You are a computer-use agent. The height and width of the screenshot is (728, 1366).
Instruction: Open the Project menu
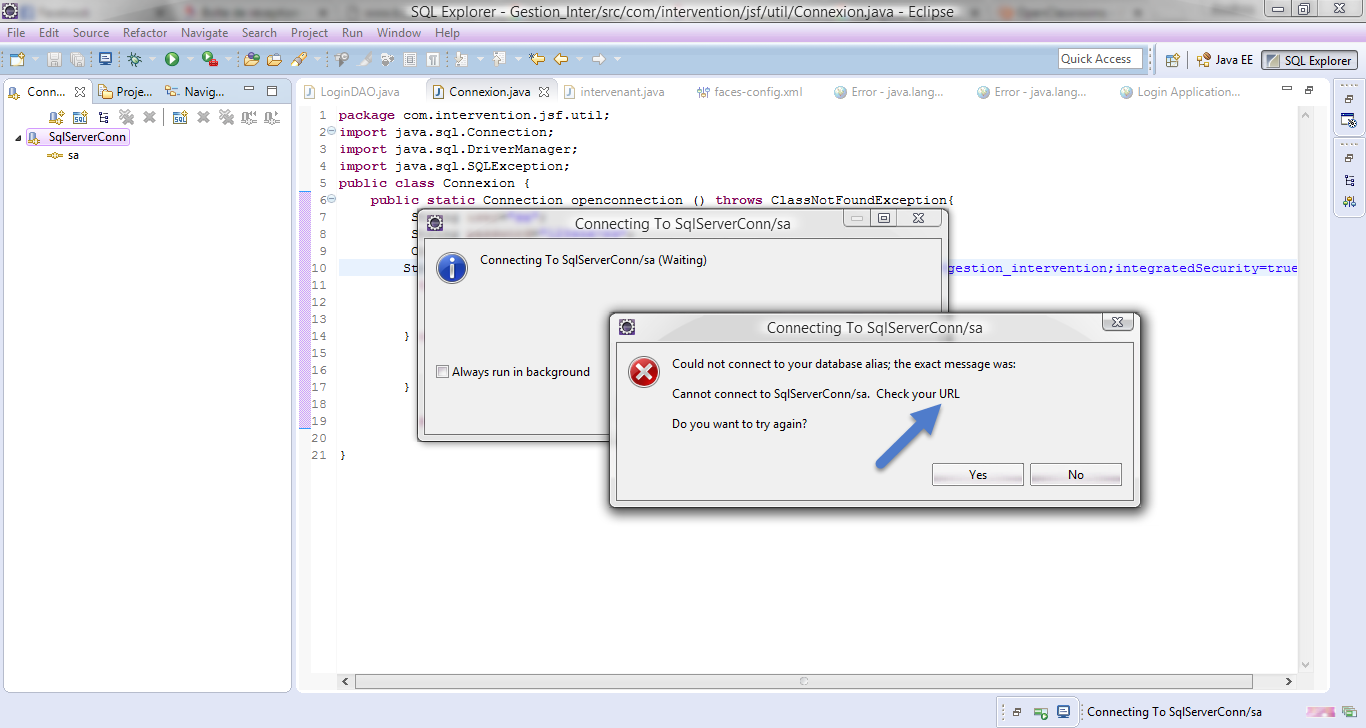coord(310,33)
